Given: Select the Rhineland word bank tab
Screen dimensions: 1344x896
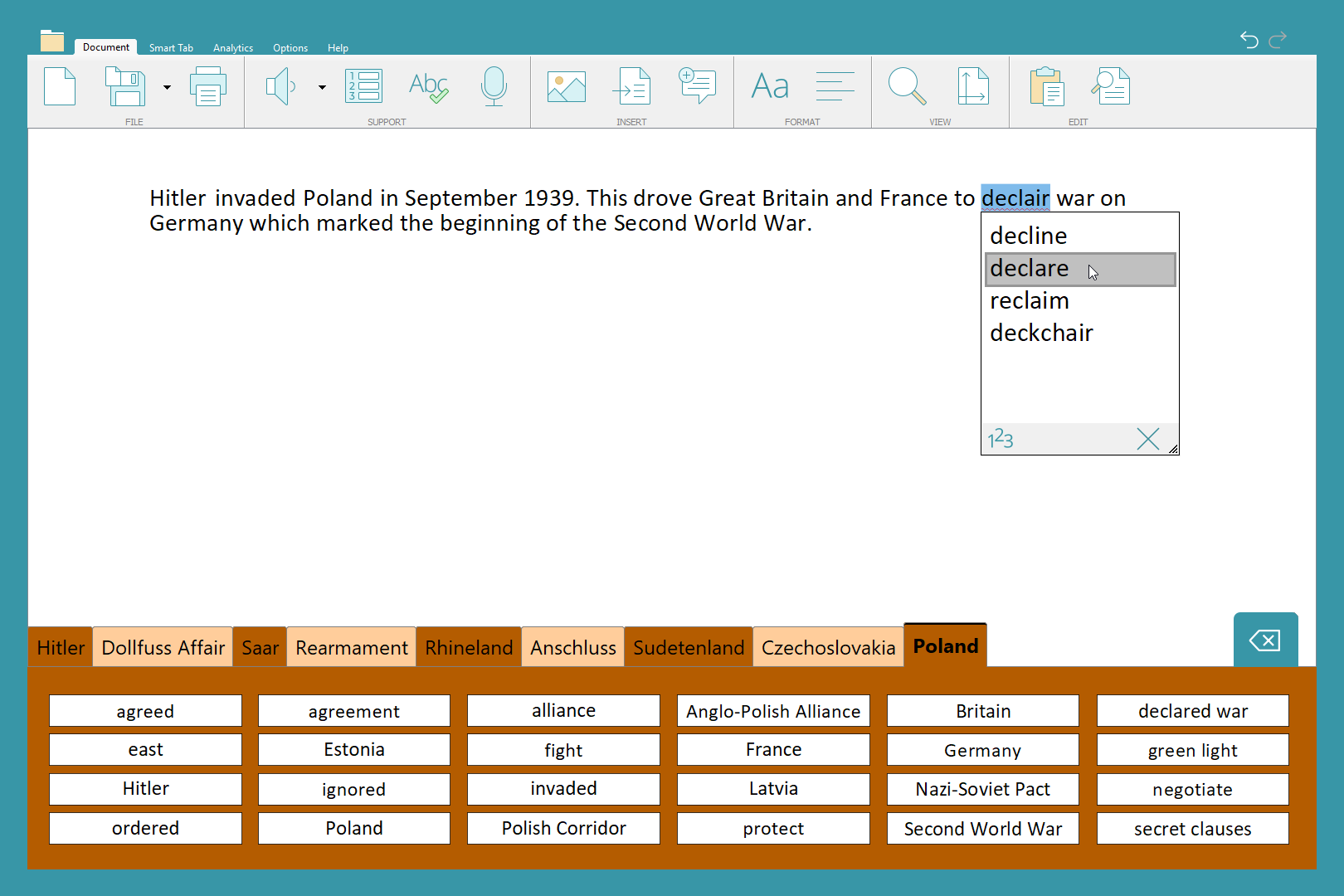Looking at the screenshot, I should tap(469, 648).
